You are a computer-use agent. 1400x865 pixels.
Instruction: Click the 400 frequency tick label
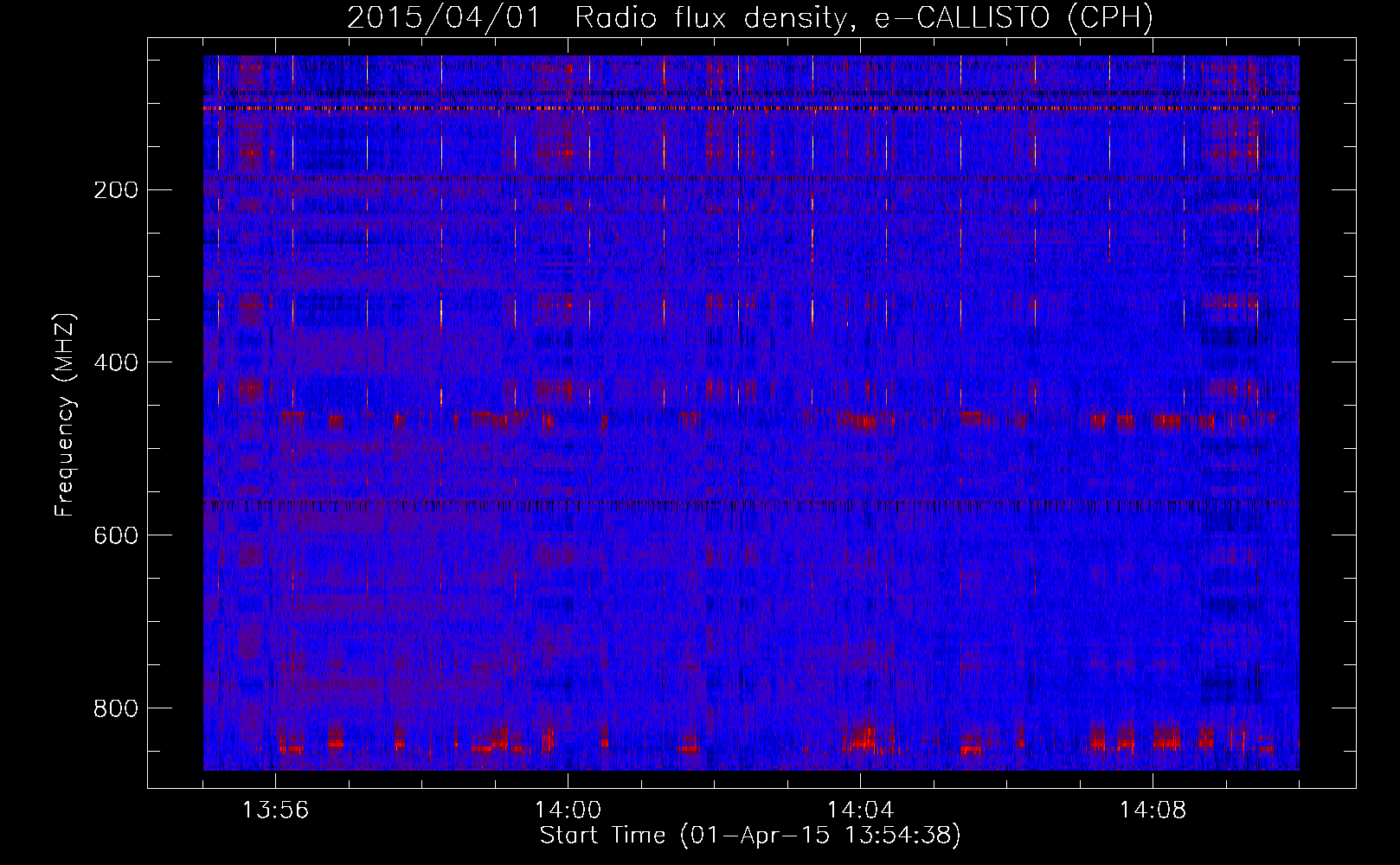pyautogui.click(x=116, y=363)
